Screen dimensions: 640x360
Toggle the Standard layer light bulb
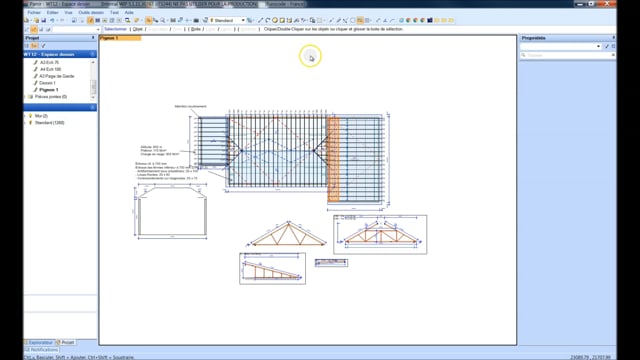[30, 122]
